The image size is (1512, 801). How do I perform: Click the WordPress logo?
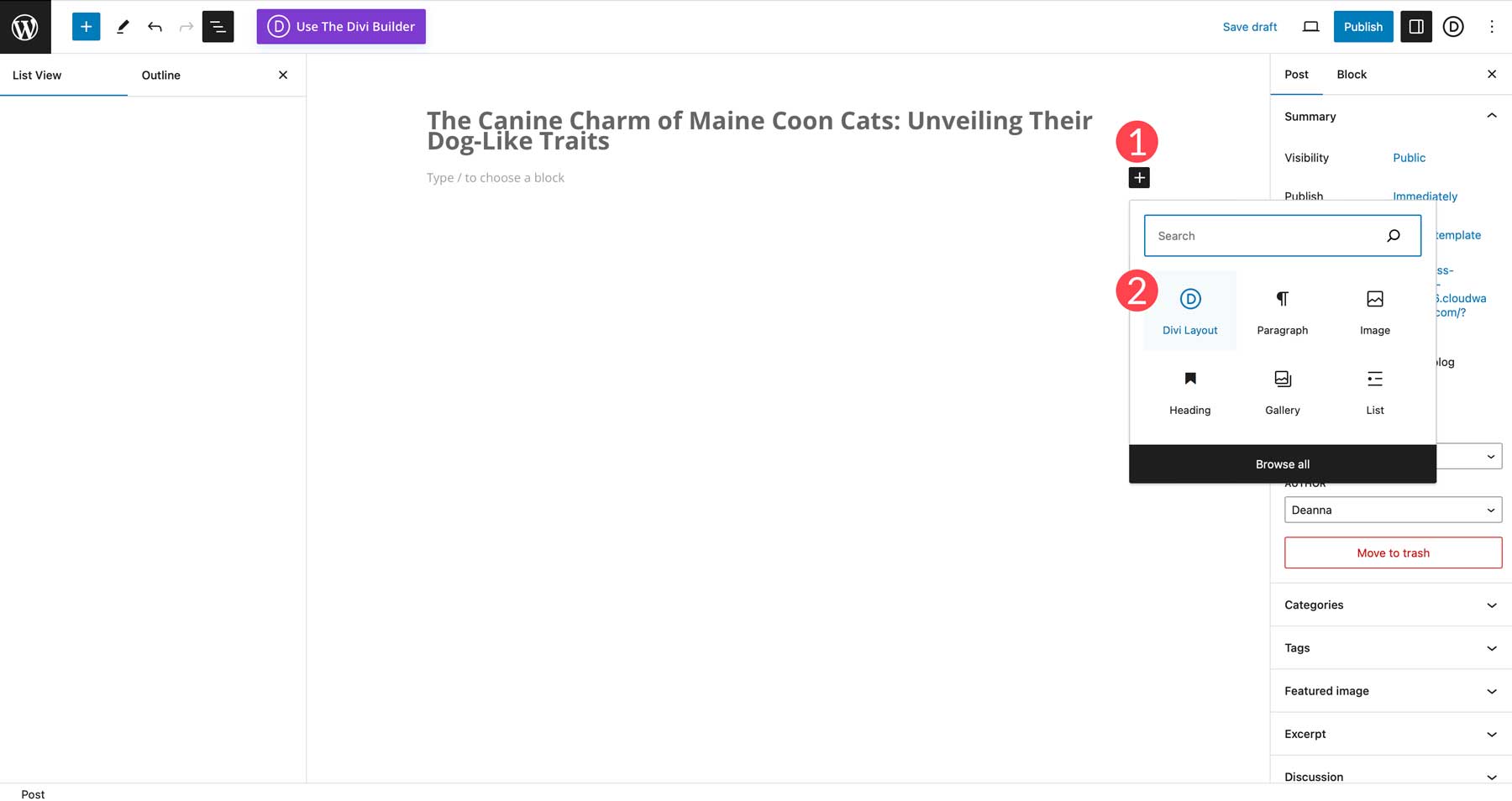24,26
